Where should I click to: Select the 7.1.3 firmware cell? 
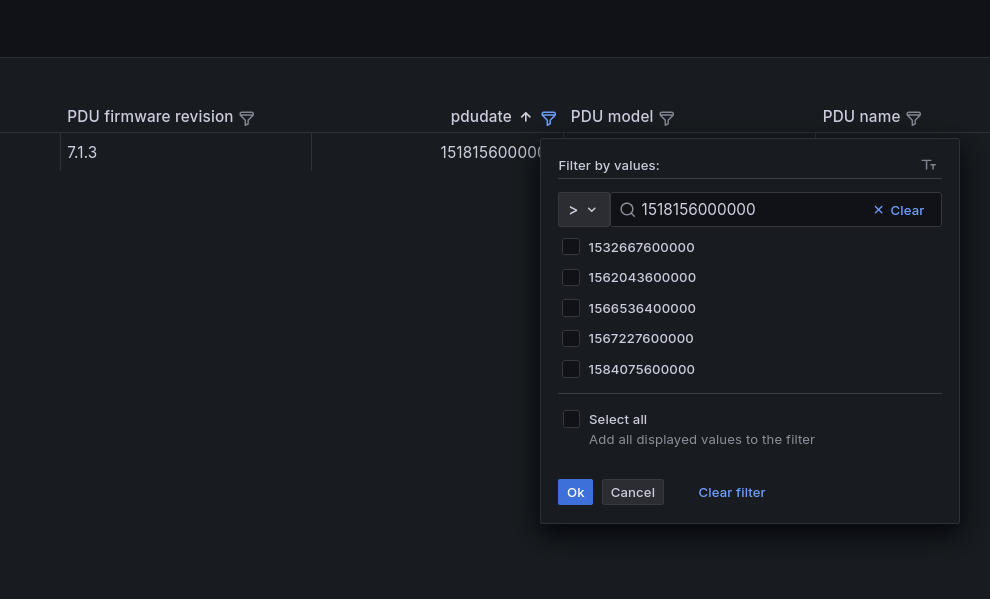(186, 152)
